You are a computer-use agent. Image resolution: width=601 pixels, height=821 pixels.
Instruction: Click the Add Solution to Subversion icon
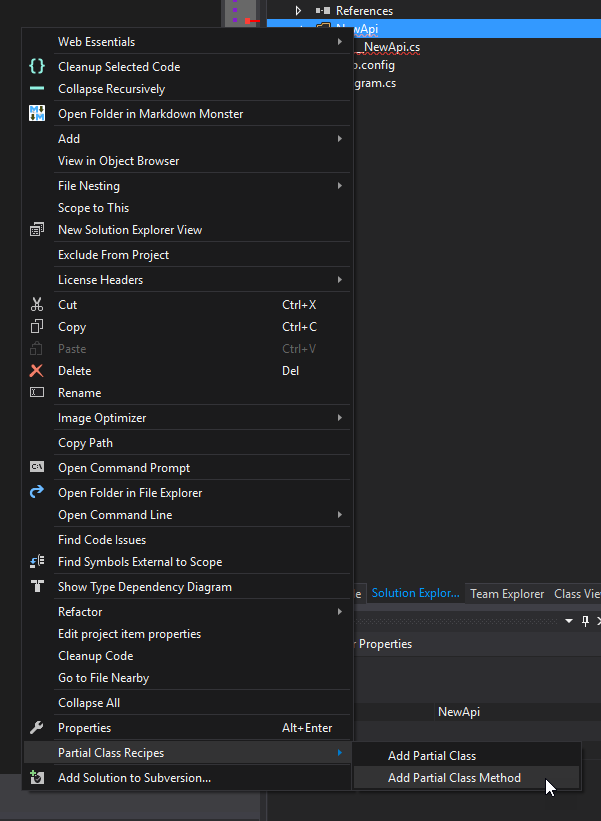point(37,777)
